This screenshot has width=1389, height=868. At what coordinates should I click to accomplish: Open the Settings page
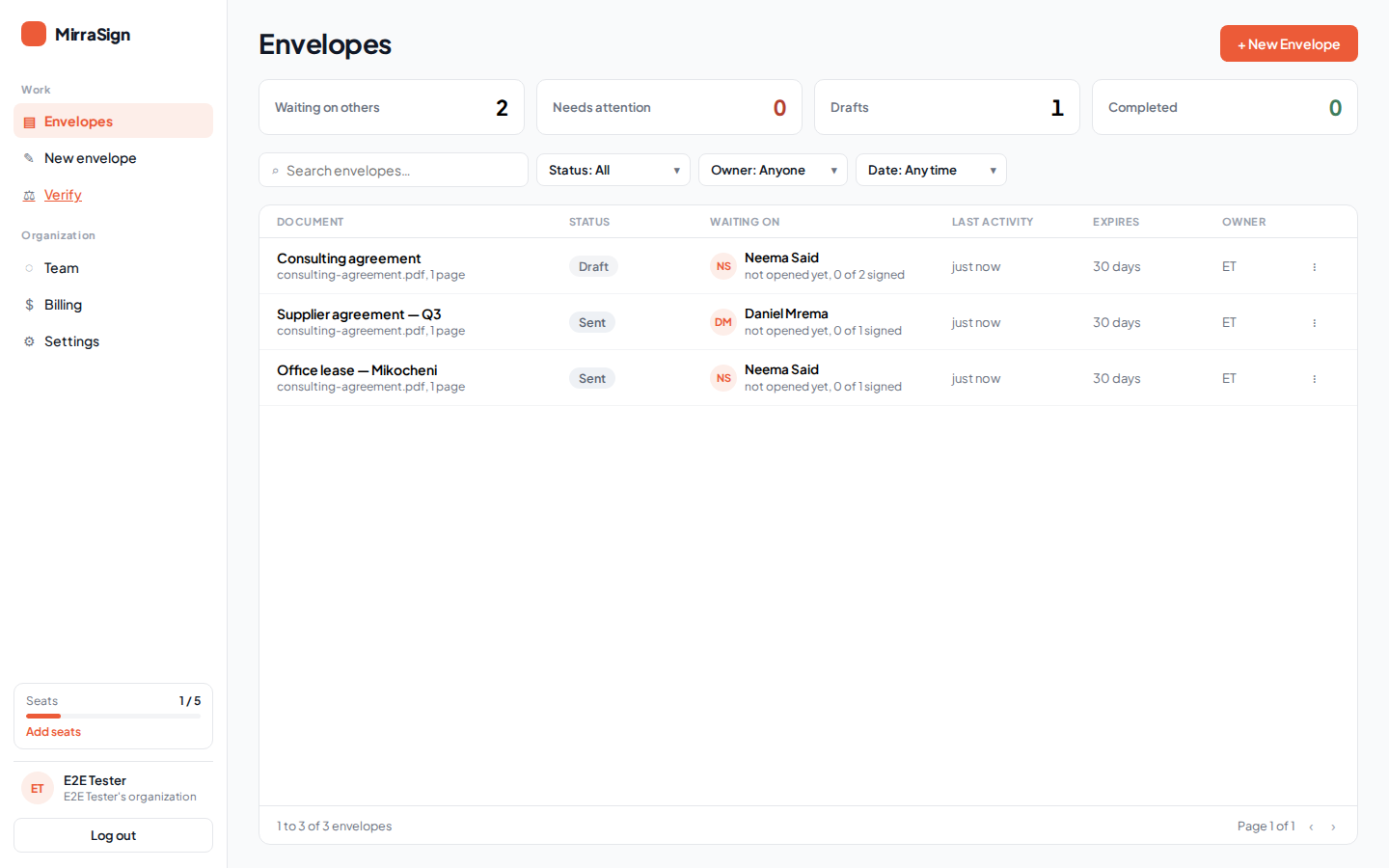113,341
